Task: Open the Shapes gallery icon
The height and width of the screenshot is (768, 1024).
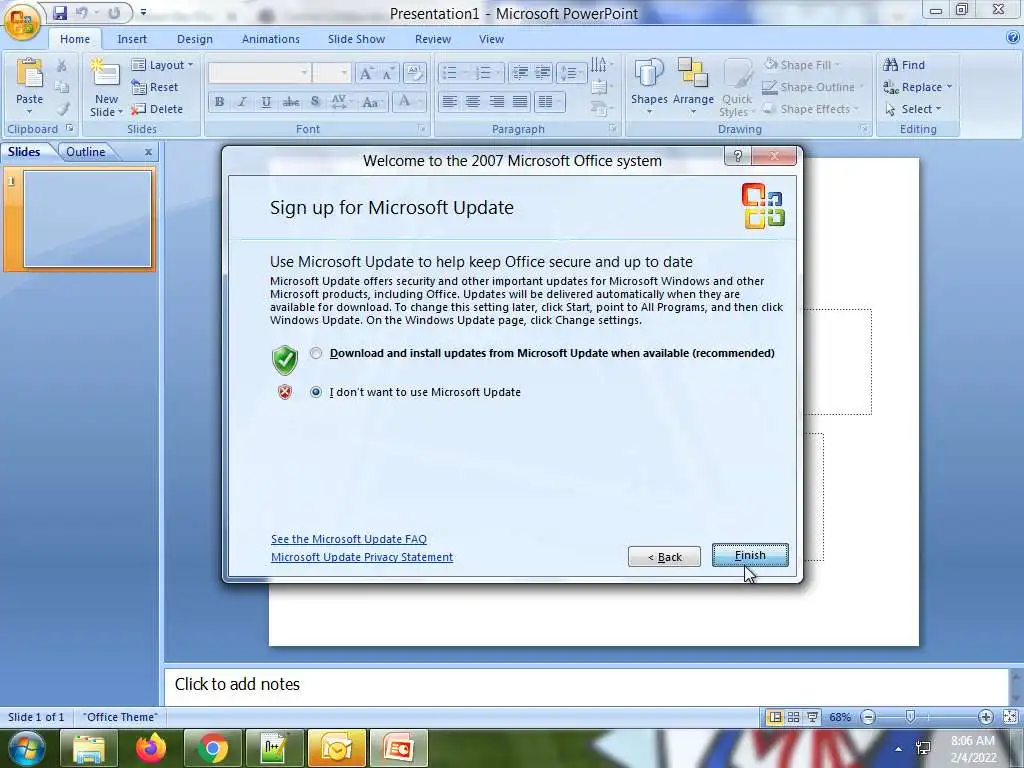Action: 648,73
